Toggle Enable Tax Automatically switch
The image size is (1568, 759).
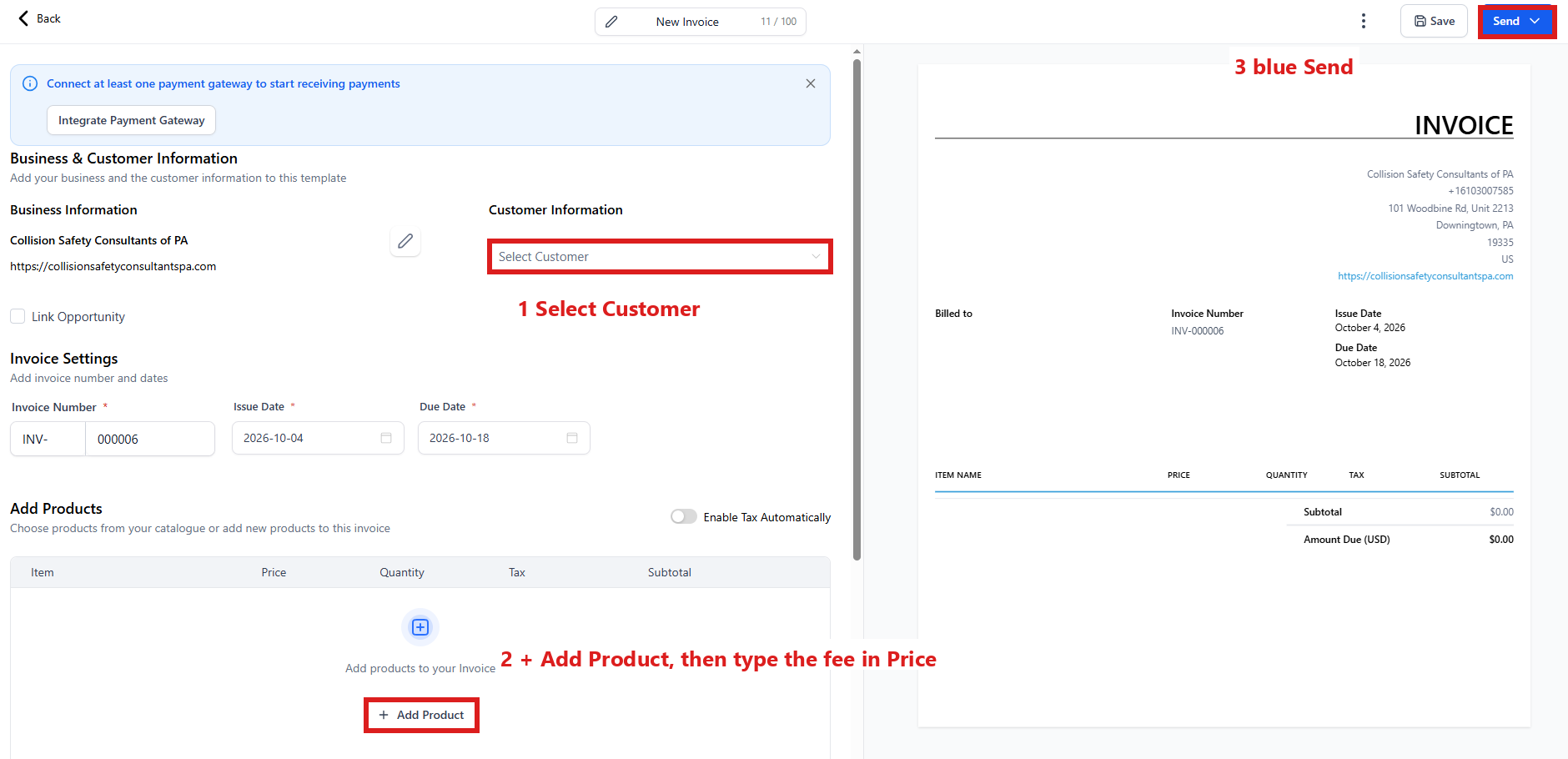point(684,516)
